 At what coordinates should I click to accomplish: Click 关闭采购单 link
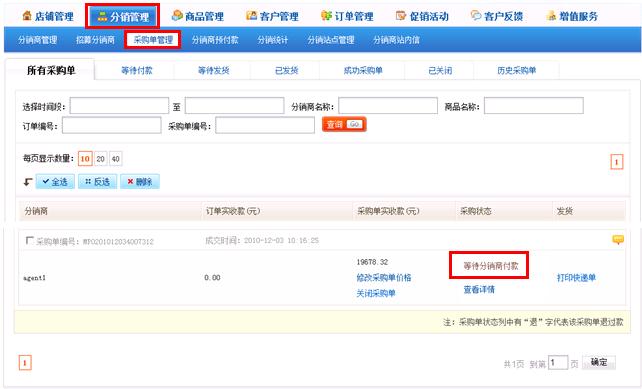click(376, 294)
